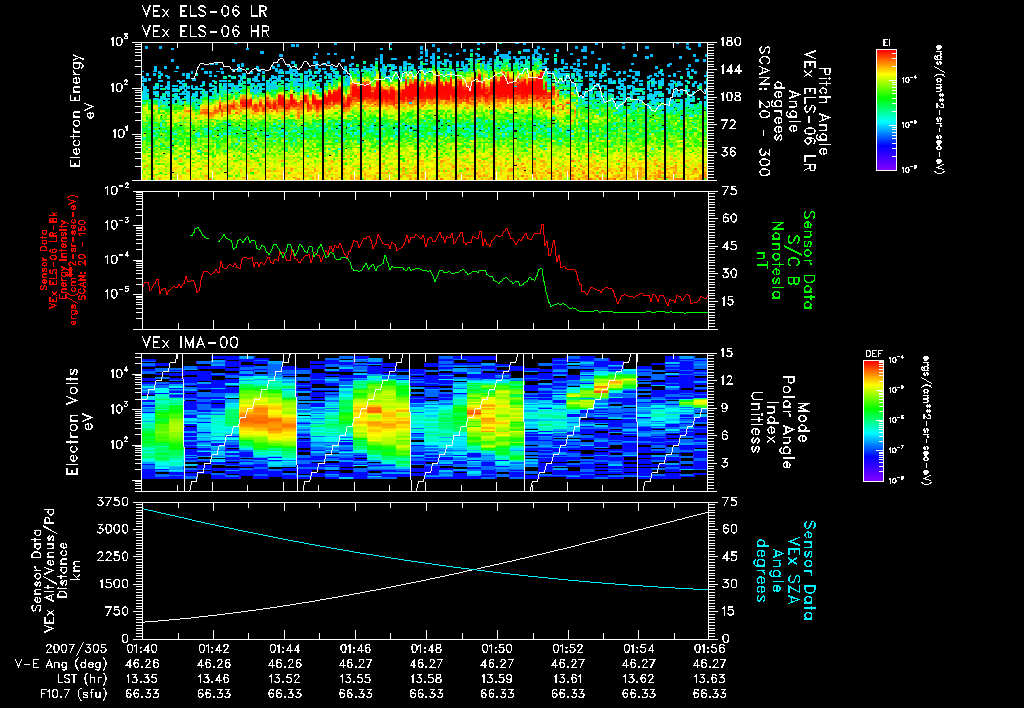Click the 'V-E Ang (deg)' row label
Viewport: 1024px width, 708px height.
click(x=61, y=664)
